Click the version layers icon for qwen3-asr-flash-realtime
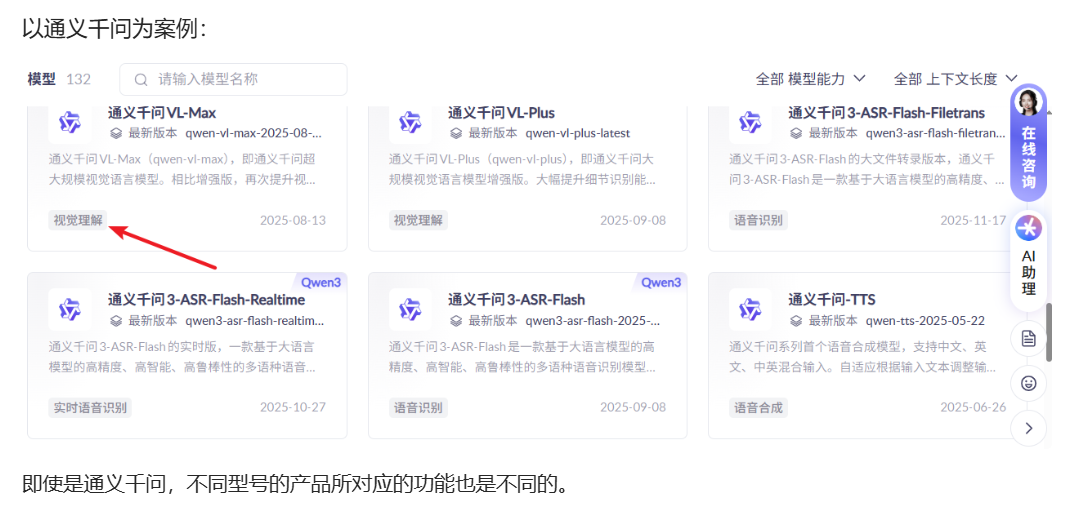Viewport: 1086px width, 521px height. pos(116,321)
